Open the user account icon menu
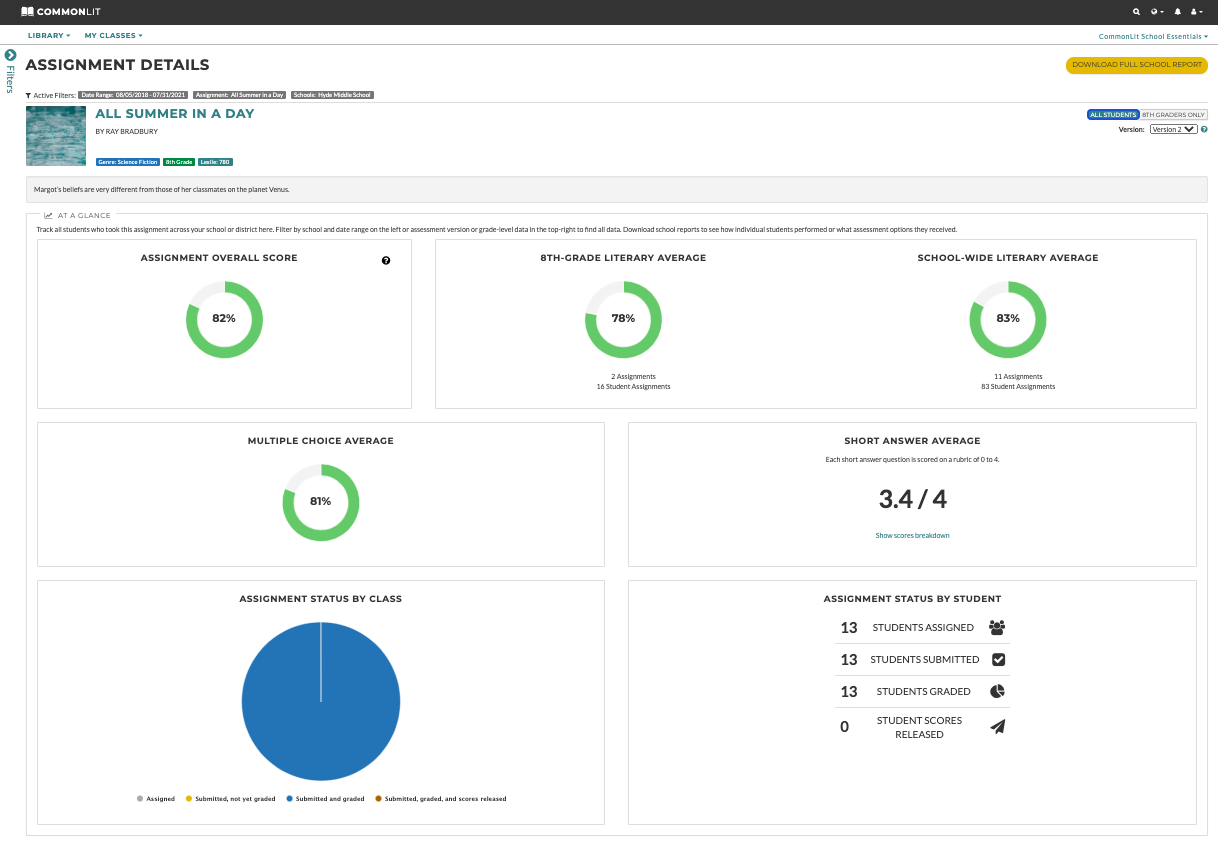 coord(1196,12)
